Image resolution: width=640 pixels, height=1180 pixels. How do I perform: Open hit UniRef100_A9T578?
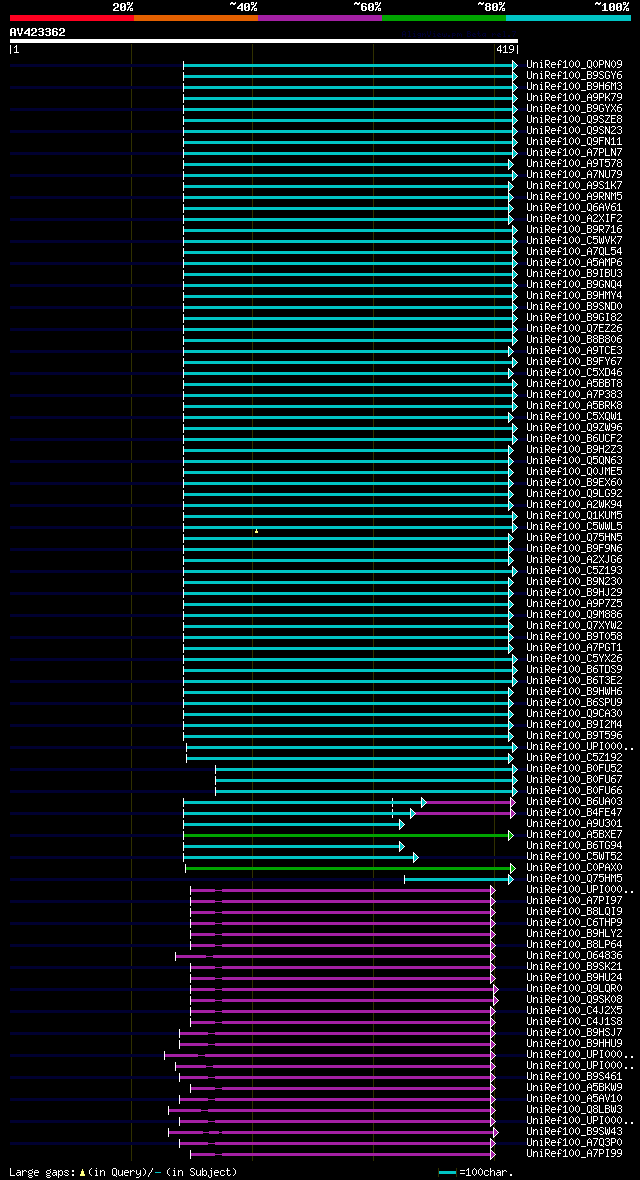pyautogui.click(x=574, y=164)
